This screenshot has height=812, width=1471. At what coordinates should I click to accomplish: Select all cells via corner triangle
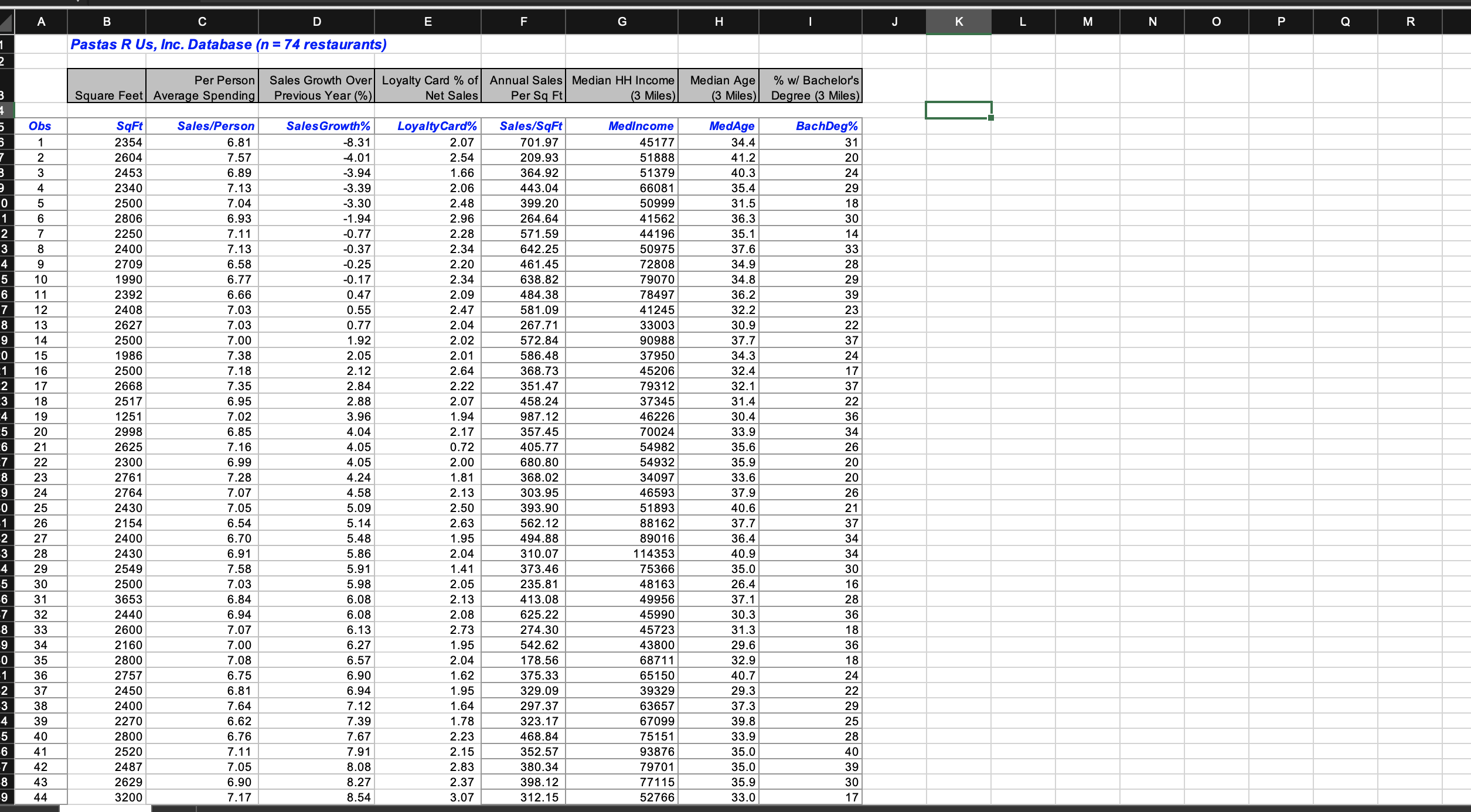6,22
